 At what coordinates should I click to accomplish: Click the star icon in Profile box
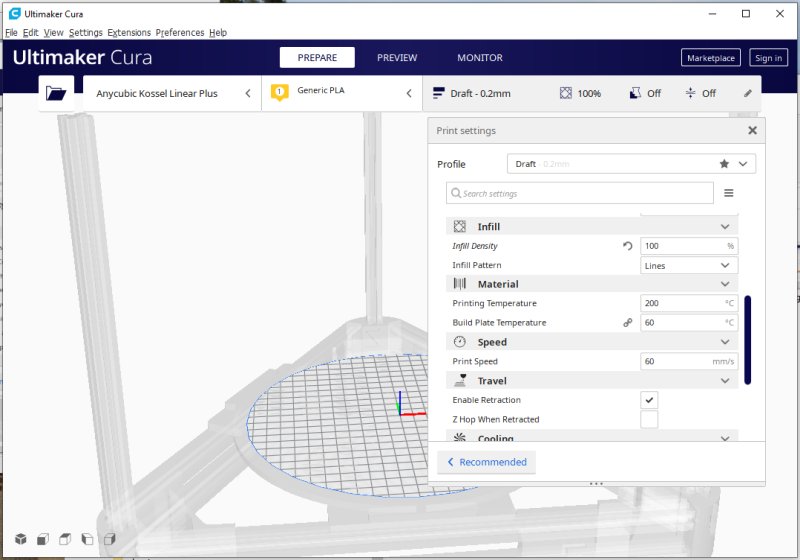pos(724,164)
